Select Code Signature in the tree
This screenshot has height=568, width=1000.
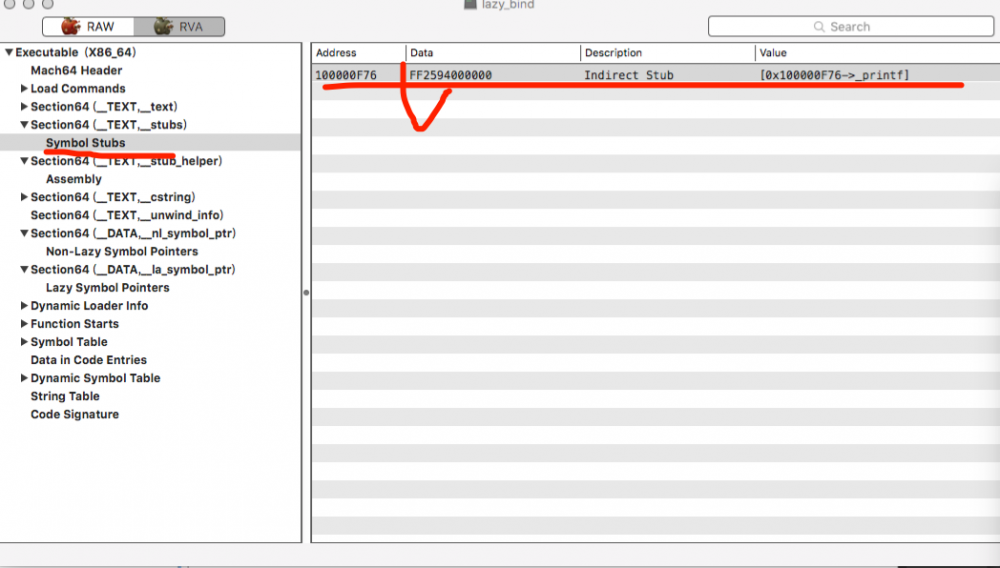tap(75, 414)
